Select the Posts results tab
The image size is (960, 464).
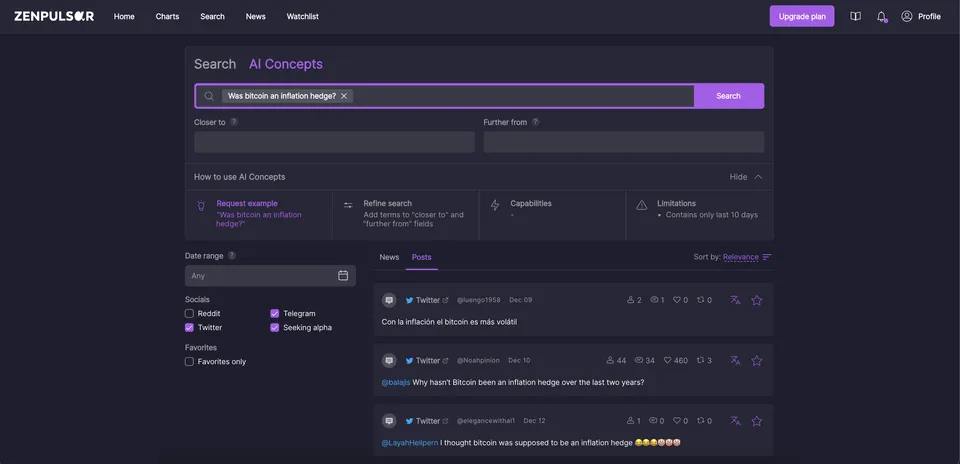(x=422, y=257)
